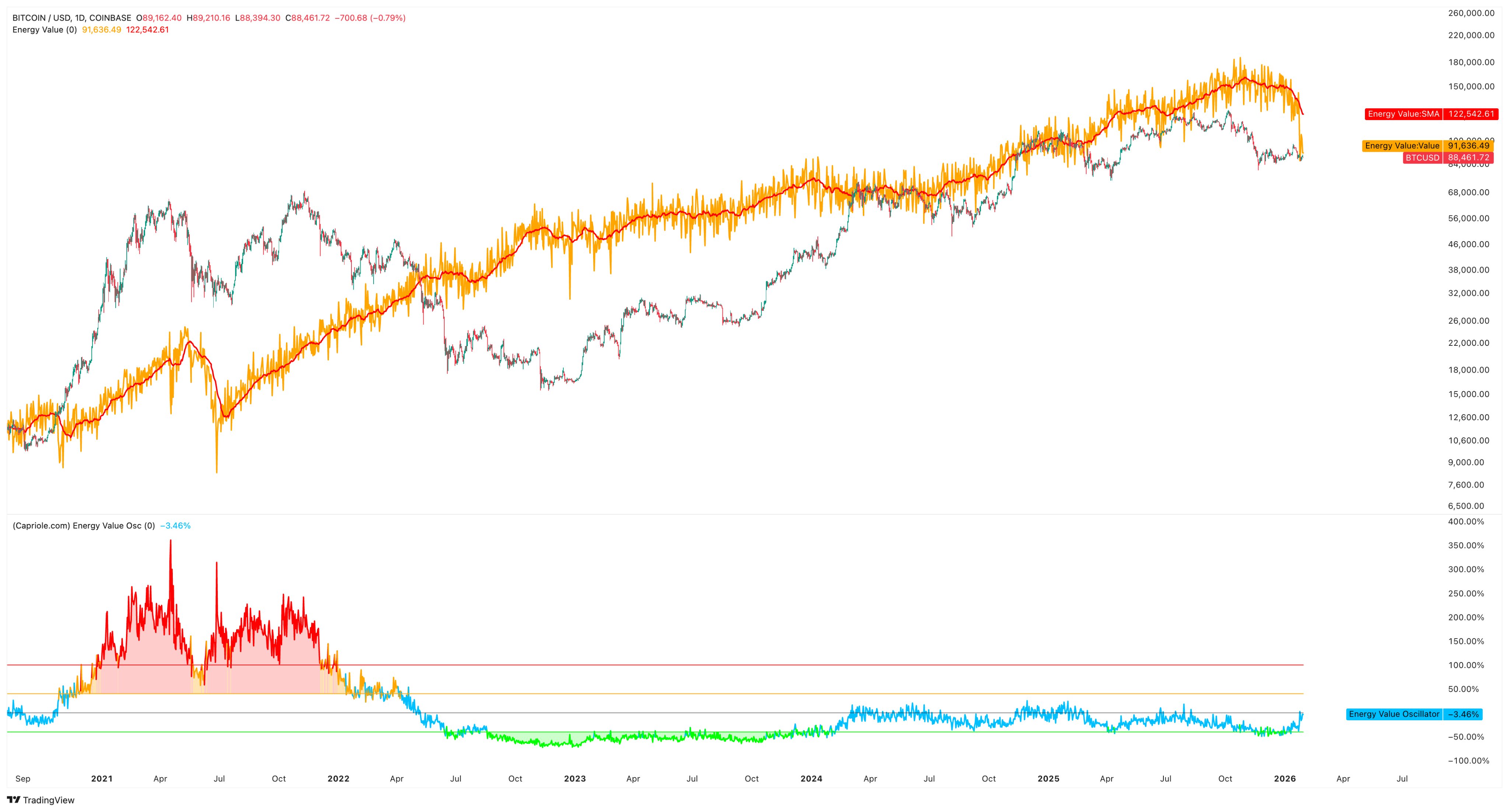Click the Capriole.com Energy Value Osc legend
Image resolution: width=1509 pixels, height=812 pixels.
(x=84, y=526)
